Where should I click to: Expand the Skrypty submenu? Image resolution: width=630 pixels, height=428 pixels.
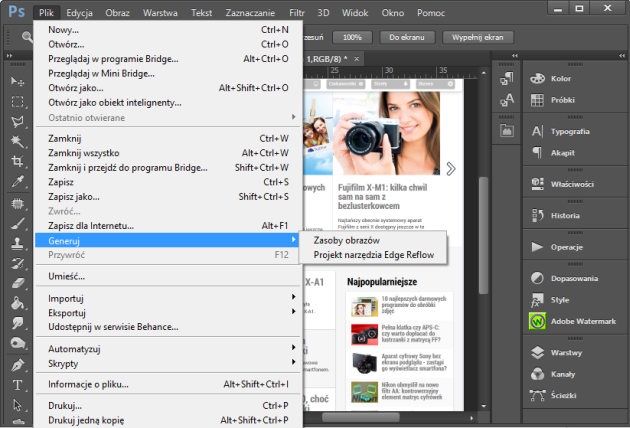point(168,363)
